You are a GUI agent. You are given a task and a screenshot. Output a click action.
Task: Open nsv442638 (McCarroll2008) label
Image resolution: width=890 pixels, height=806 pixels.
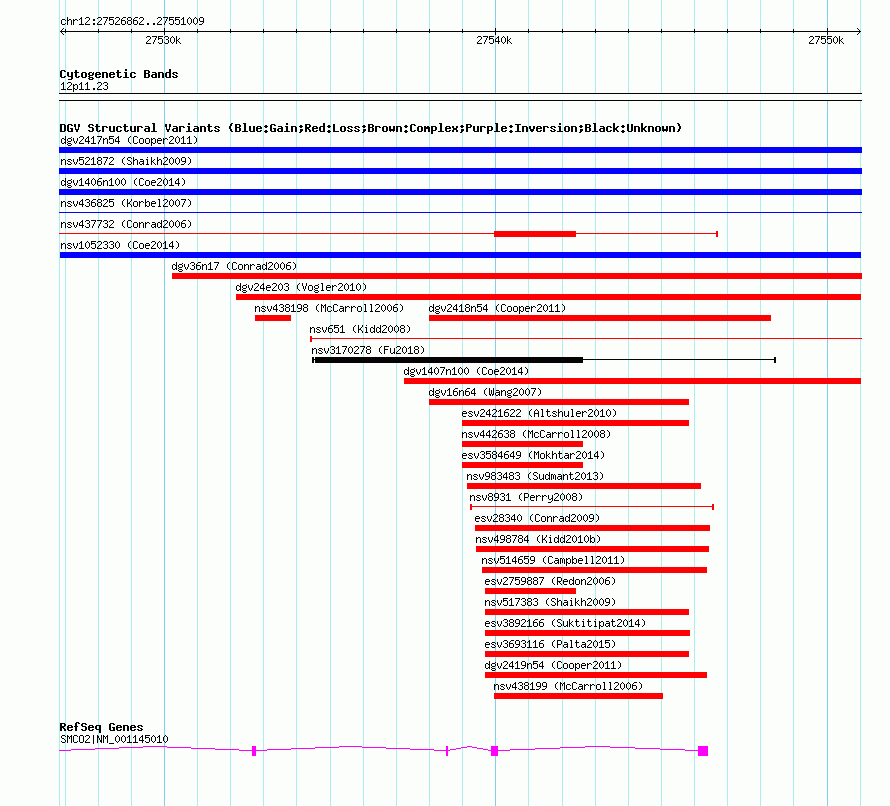536,434
